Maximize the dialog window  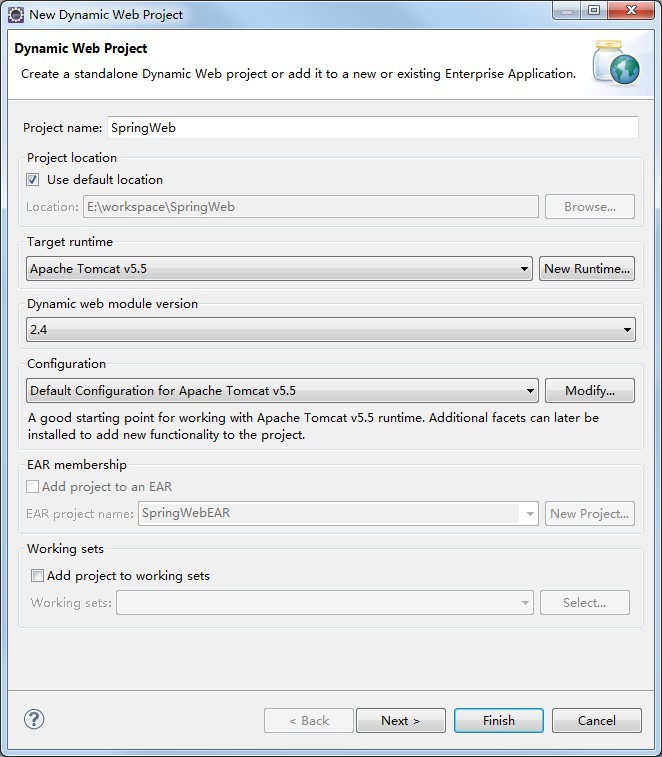pyautogui.click(x=593, y=11)
